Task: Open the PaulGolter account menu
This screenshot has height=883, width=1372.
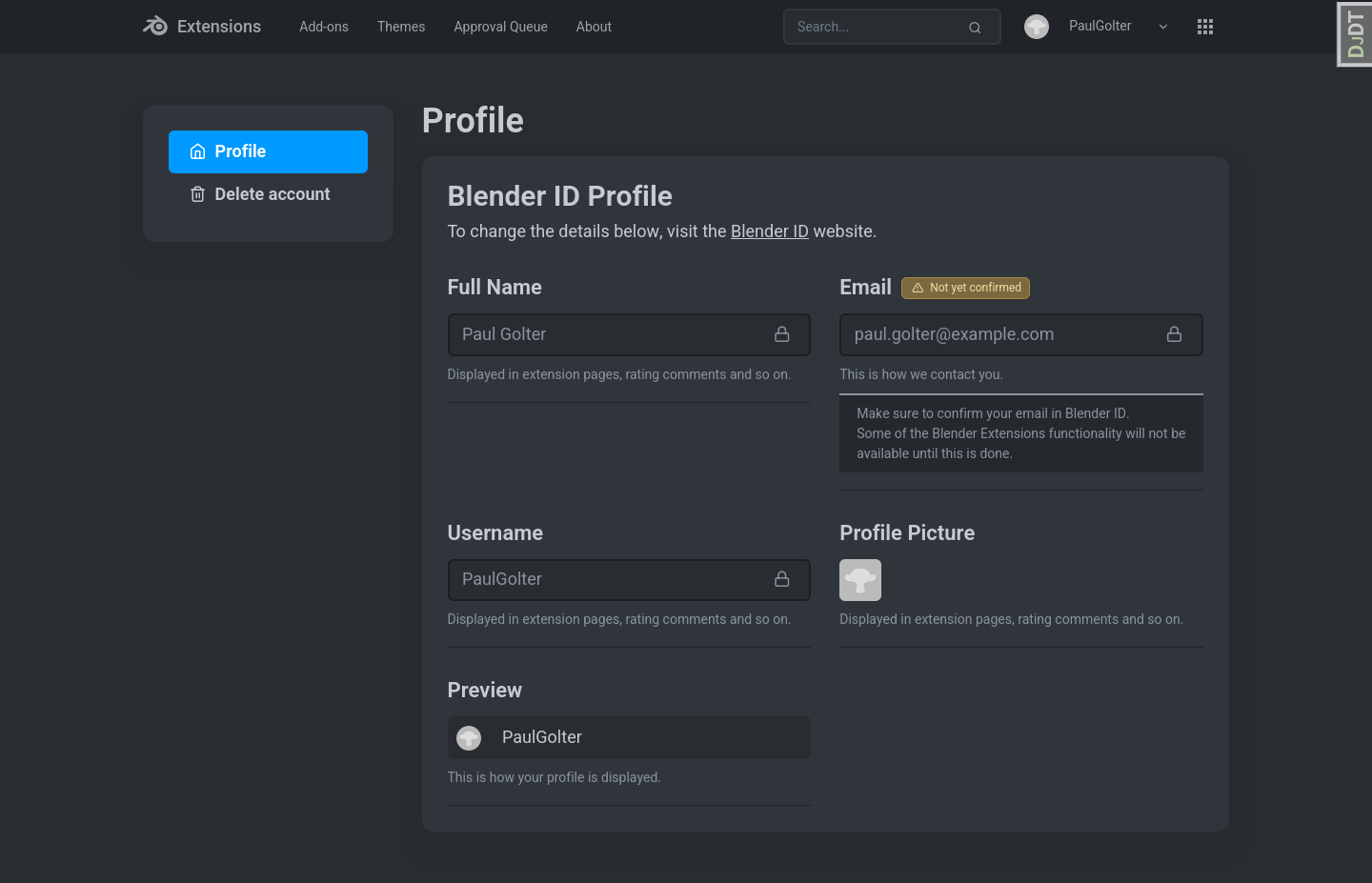Action: click(x=1100, y=27)
